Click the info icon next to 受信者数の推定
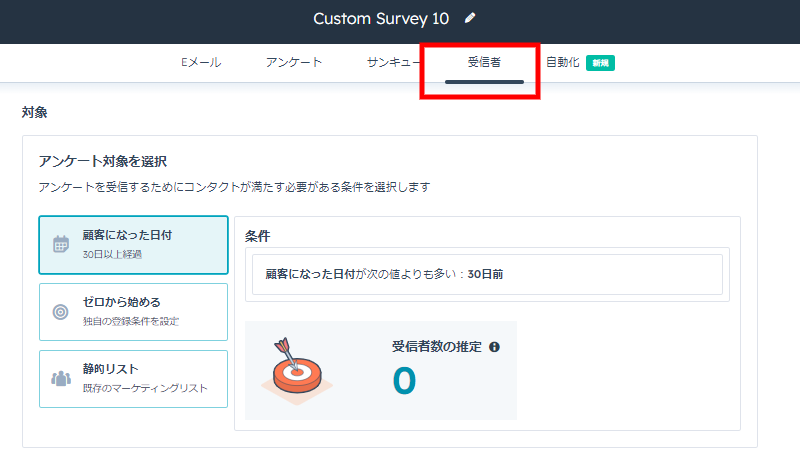Viewport: 800px width, 455px height. [494, 347]
